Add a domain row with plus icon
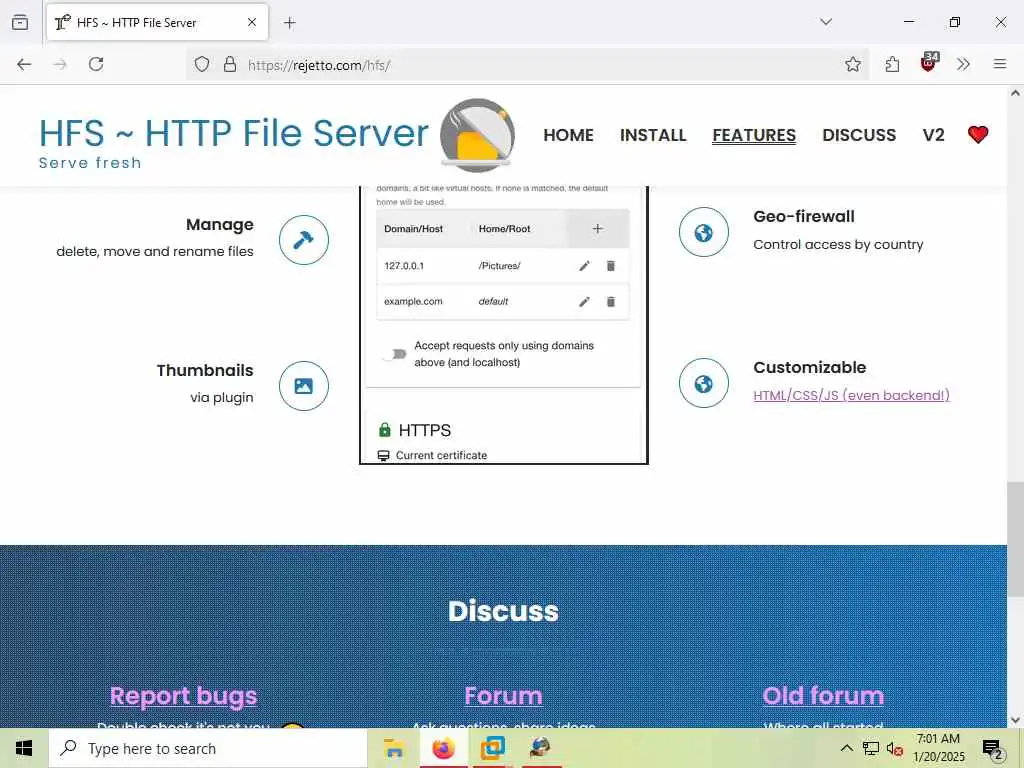Screen dimensions: 1024x768 (598, 229)
